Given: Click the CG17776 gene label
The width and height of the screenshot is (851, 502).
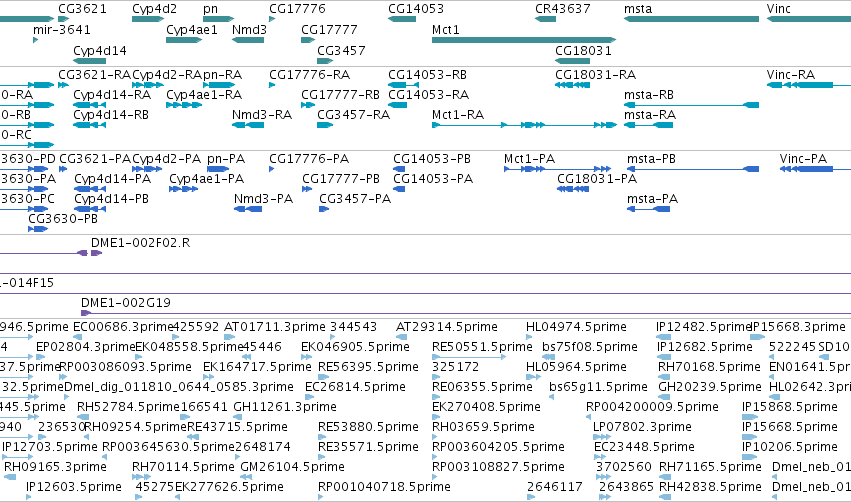Looking at the screenshot, I should (x=297, y=9).
